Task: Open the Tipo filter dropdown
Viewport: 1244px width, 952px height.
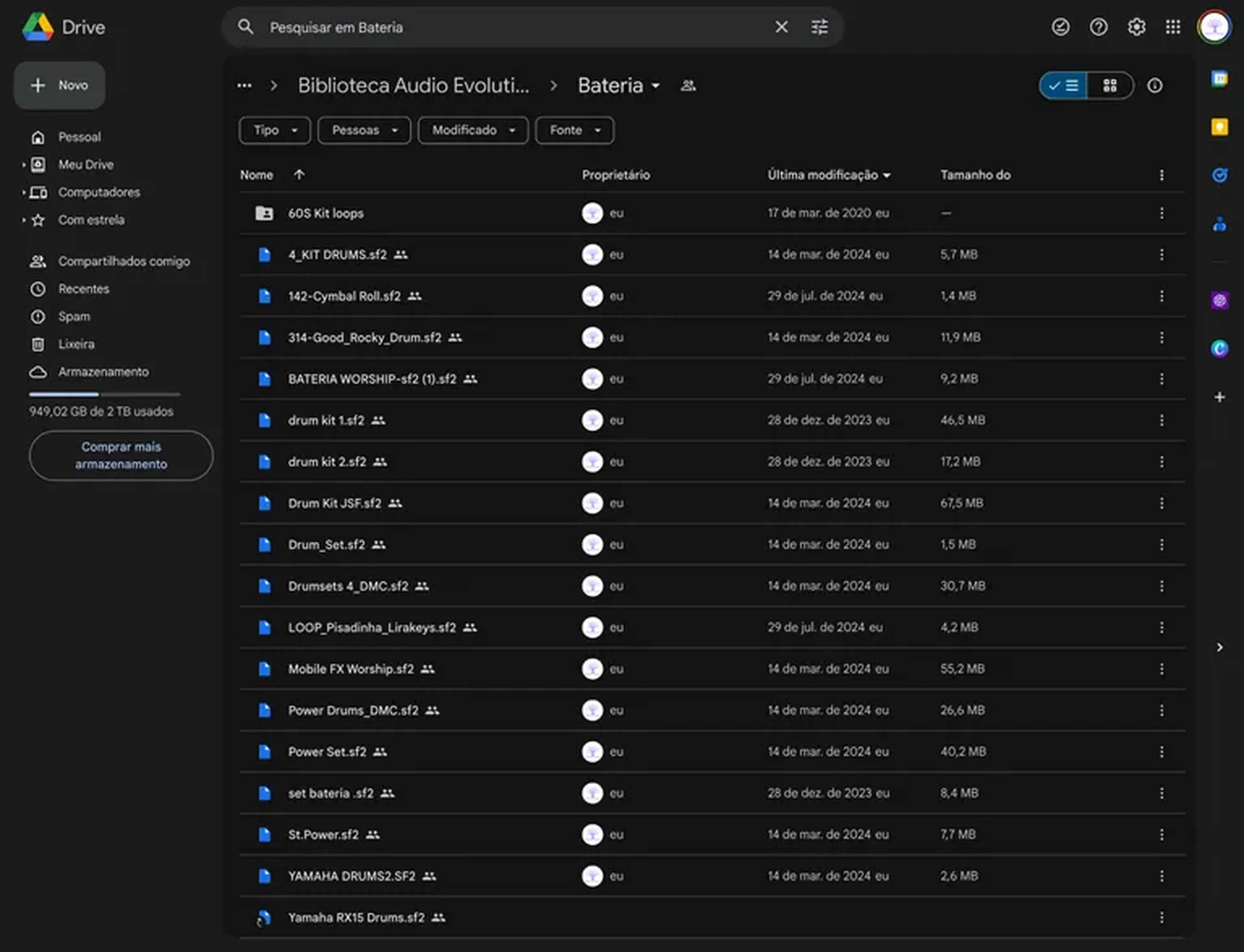Action: point(275,130)
